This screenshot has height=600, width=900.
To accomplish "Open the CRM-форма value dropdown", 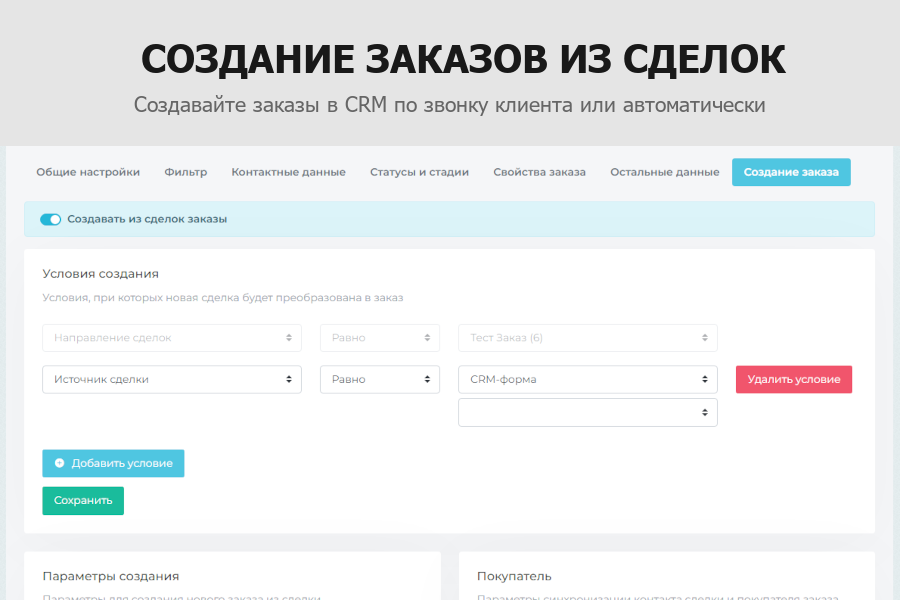I will pos(587,379).
